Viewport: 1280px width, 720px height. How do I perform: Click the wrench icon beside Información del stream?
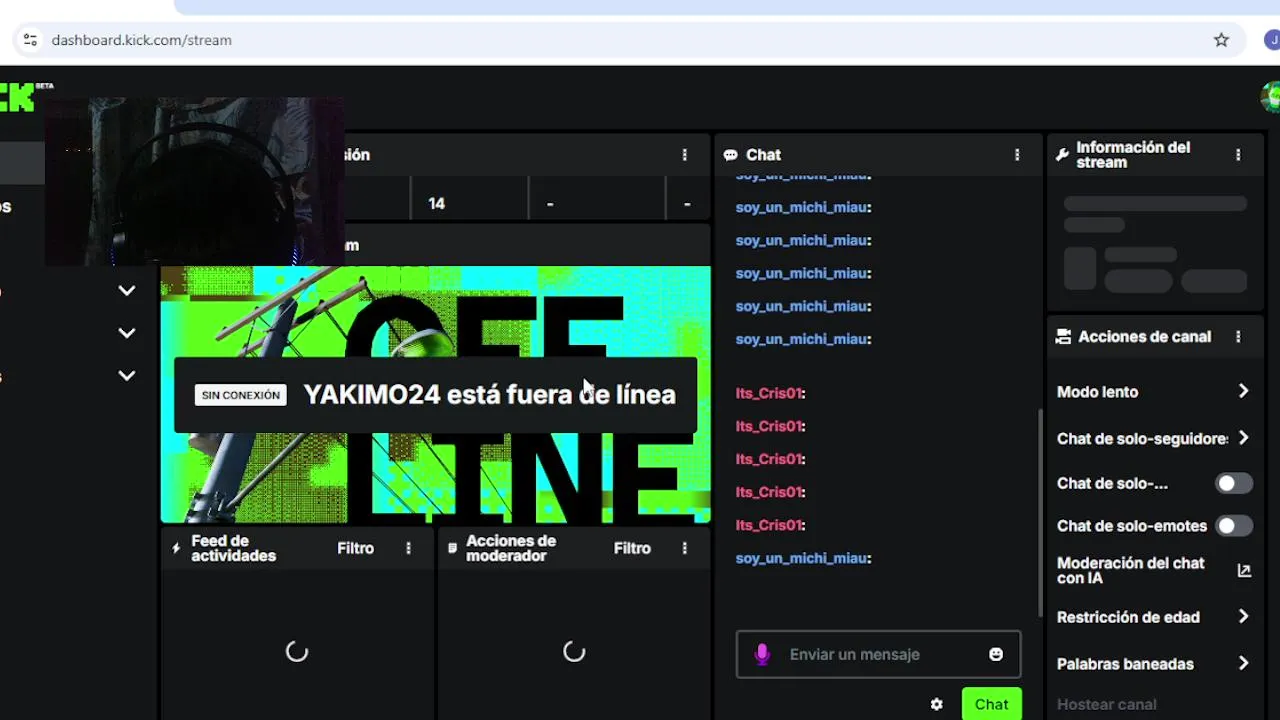1062,155
